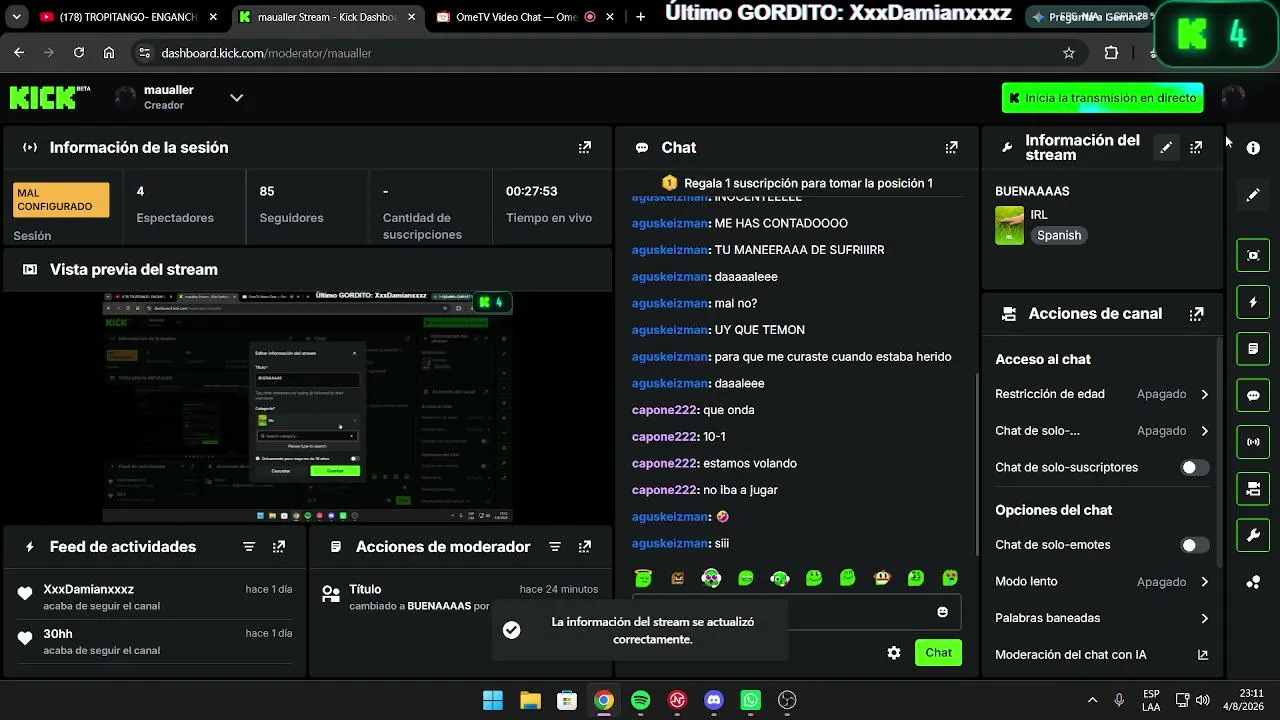Pop out the Acciones de canal panel
Viewport: 1280px width, 720px height.
pyautogui.click(x=1196, y=314)
